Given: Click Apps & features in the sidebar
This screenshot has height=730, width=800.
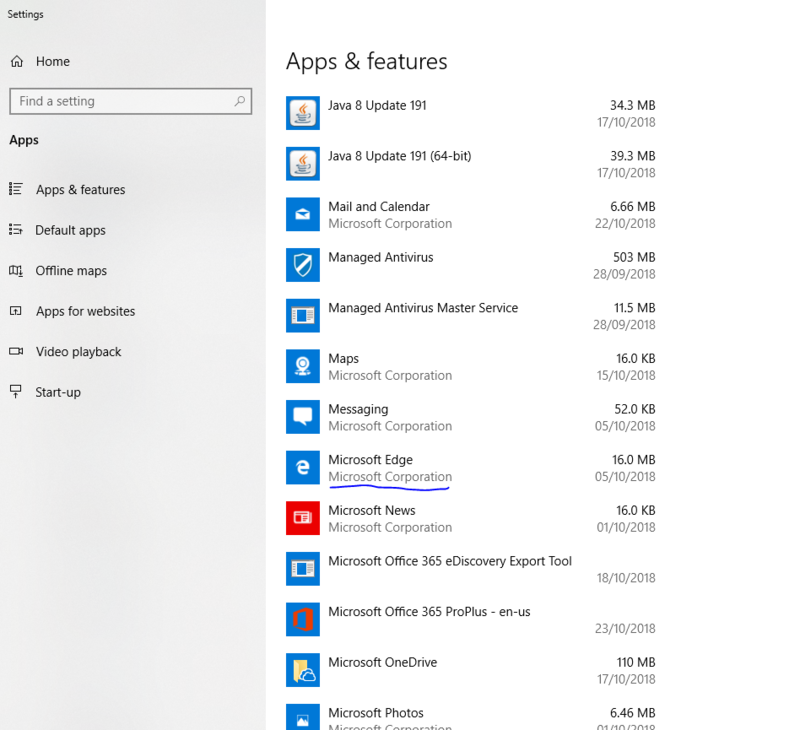Looking at the screenshot, I should [x=78, y=189].
